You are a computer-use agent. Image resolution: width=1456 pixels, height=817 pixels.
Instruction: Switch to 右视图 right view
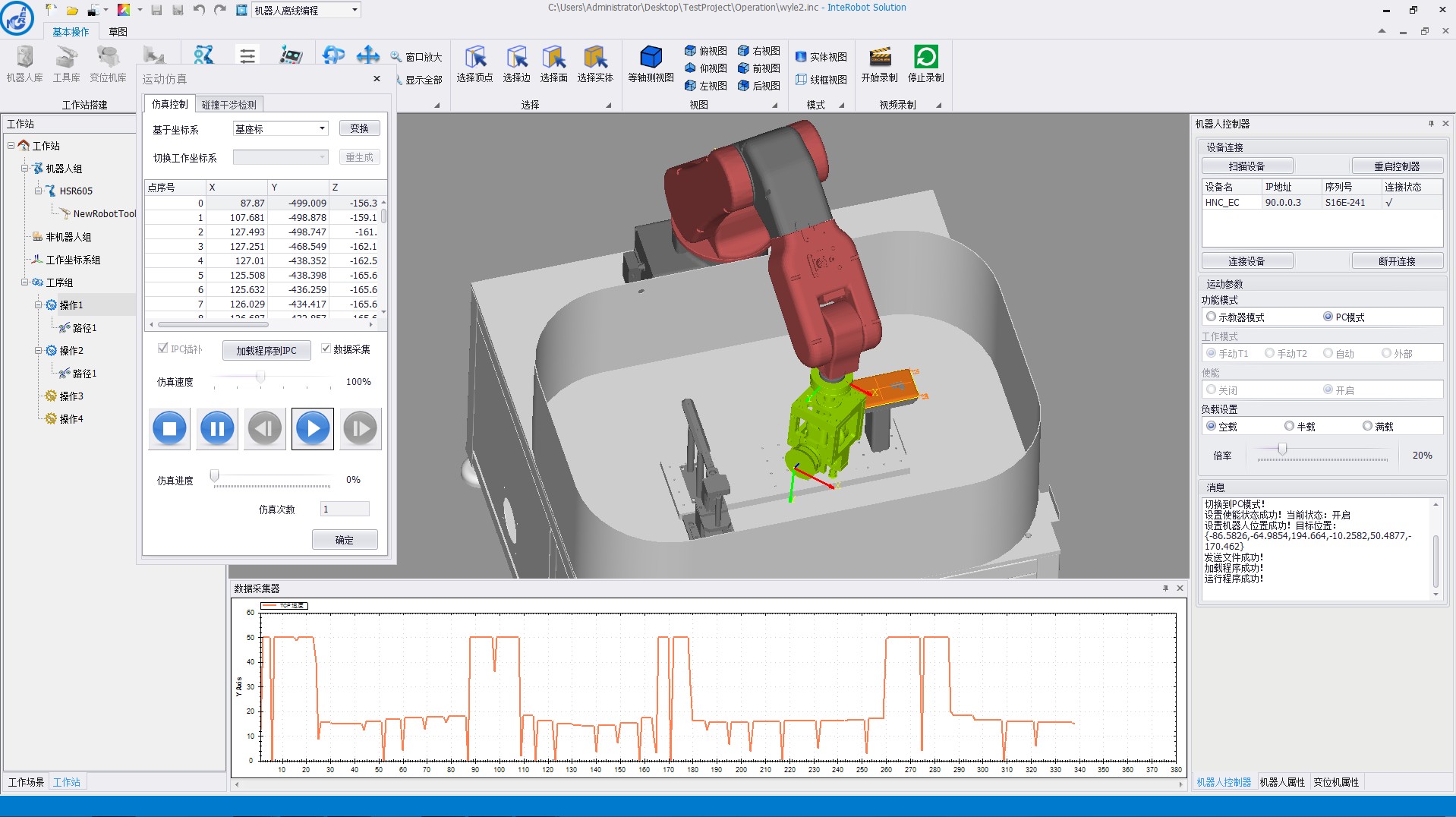click(758, 51)
